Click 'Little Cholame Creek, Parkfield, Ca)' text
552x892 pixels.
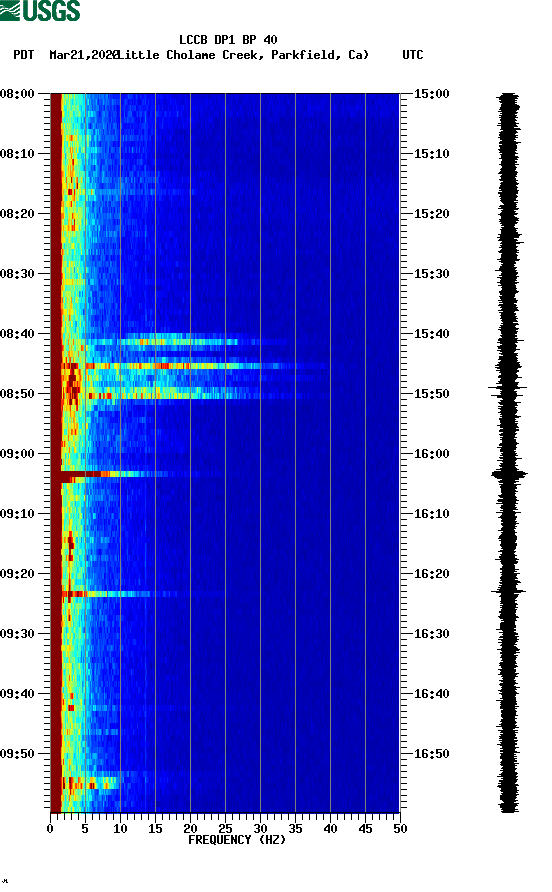244,55
